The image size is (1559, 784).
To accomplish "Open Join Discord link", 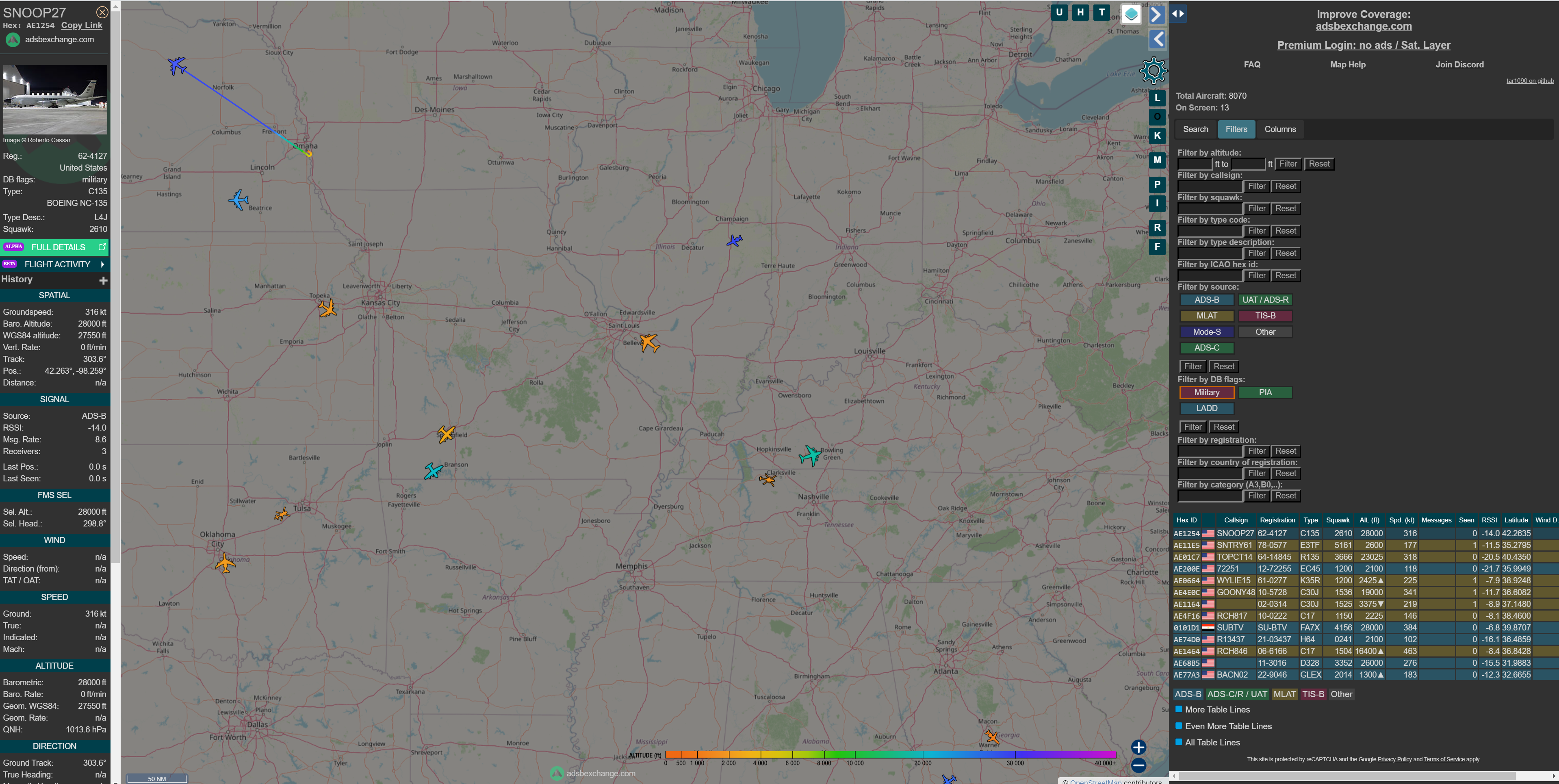I will pos(1459,65).
